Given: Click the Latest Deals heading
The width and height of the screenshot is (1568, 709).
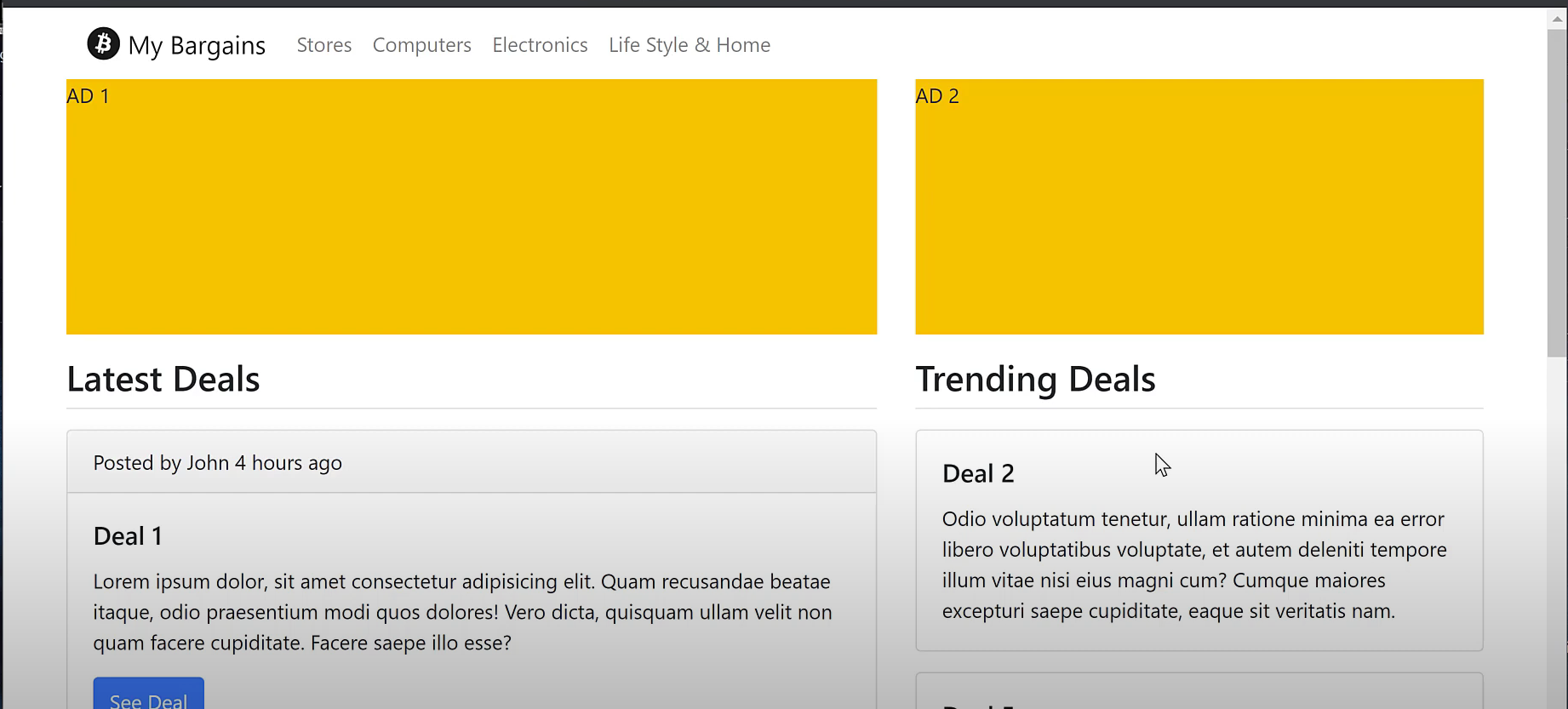Looking at the screenshot, I should pyautogui.click(x=163, y=379).
